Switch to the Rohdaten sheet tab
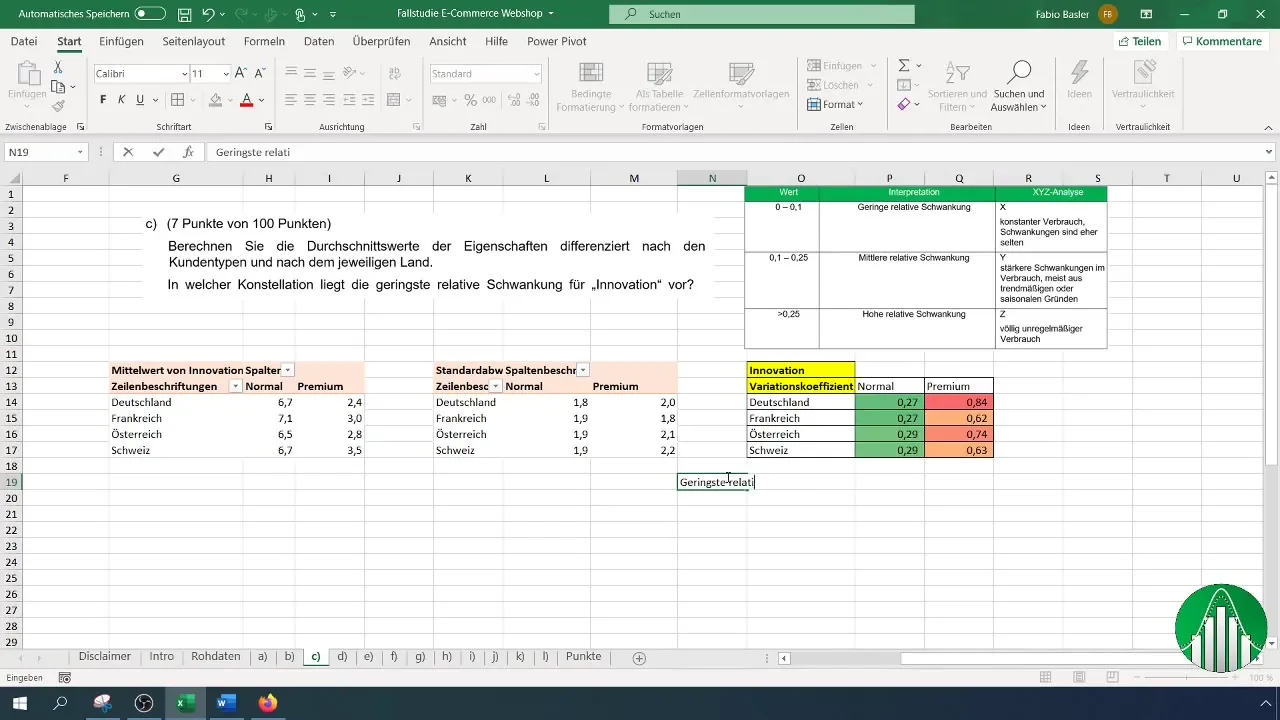Screen dimensions: 1280x720 (x=216, y=657)
